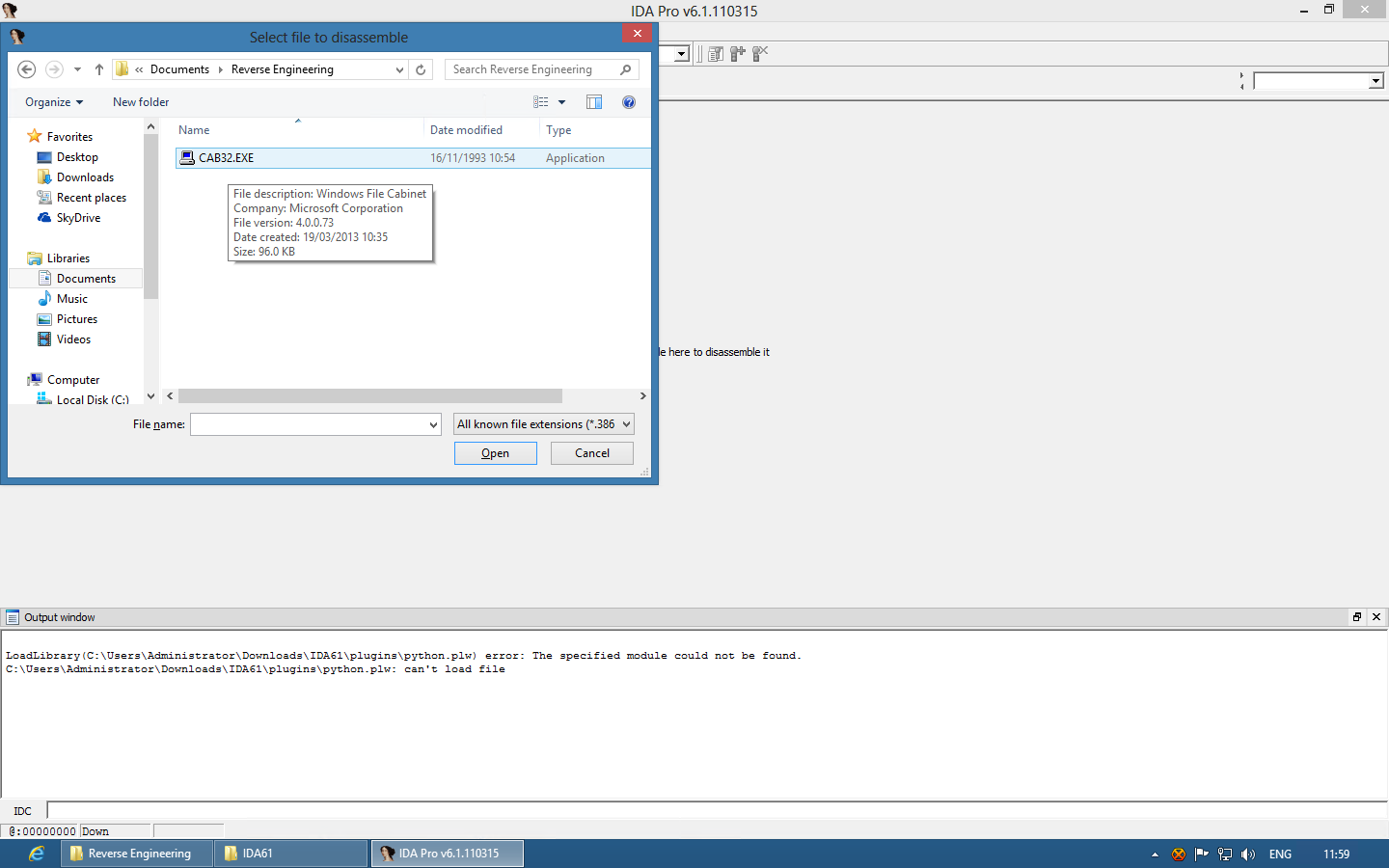Image resolution: width=1389 pixels, height=868 pixels.
Task: Open the Videos library
Action: 73,339
